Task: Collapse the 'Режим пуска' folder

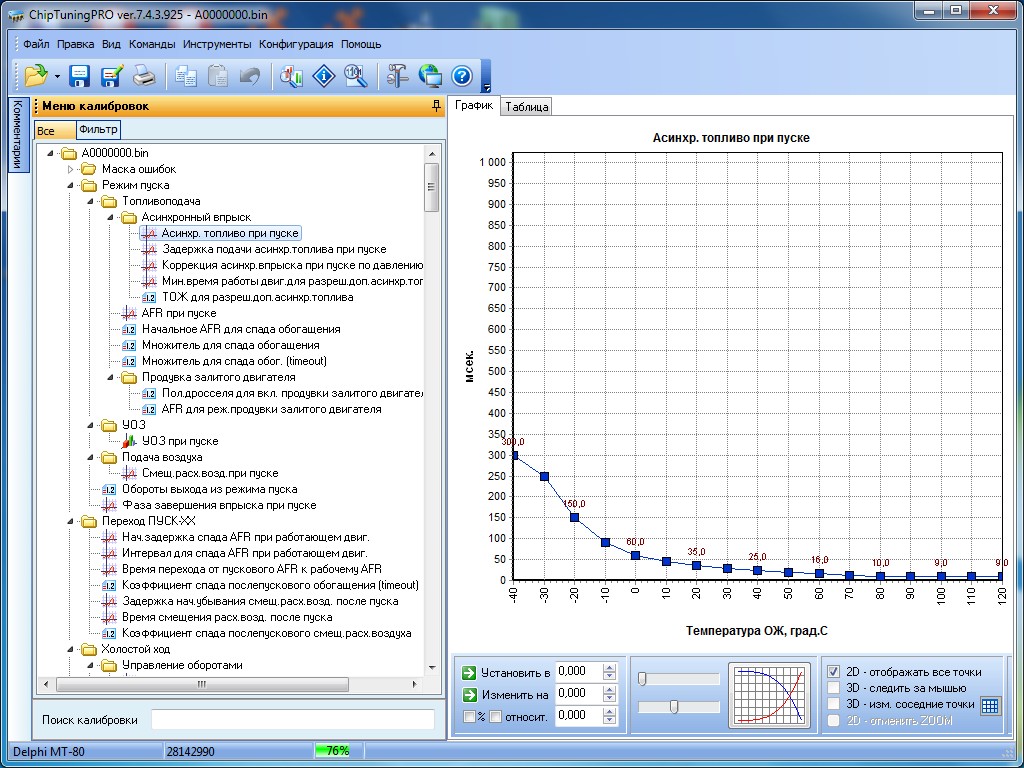Action: click(x=71, y=185)
